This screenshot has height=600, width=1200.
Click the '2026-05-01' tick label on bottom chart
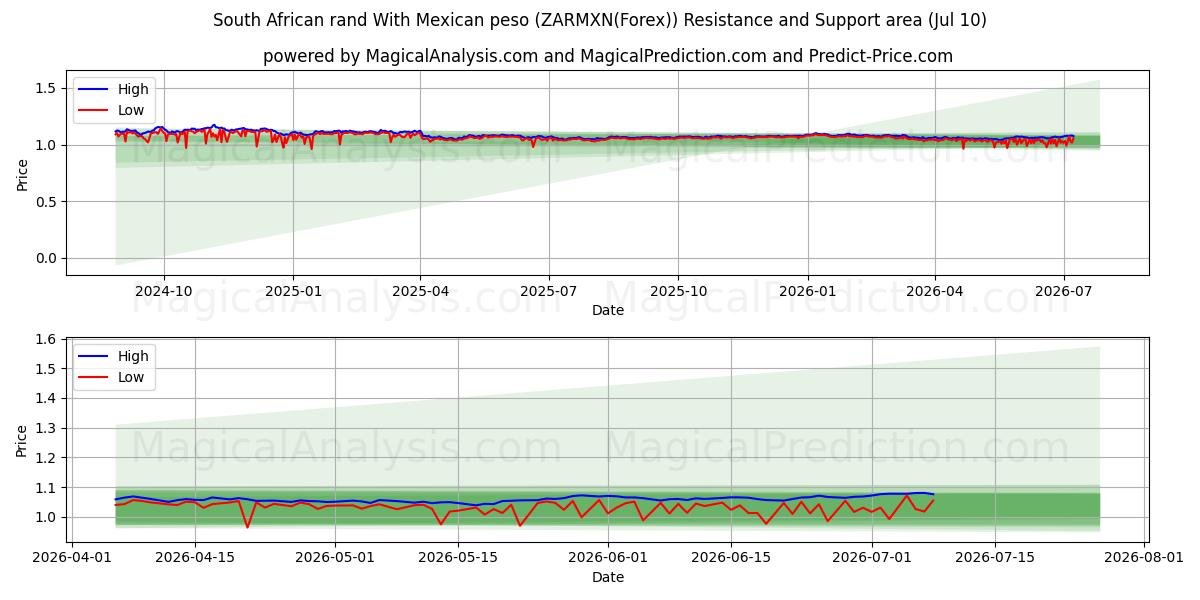335,558
